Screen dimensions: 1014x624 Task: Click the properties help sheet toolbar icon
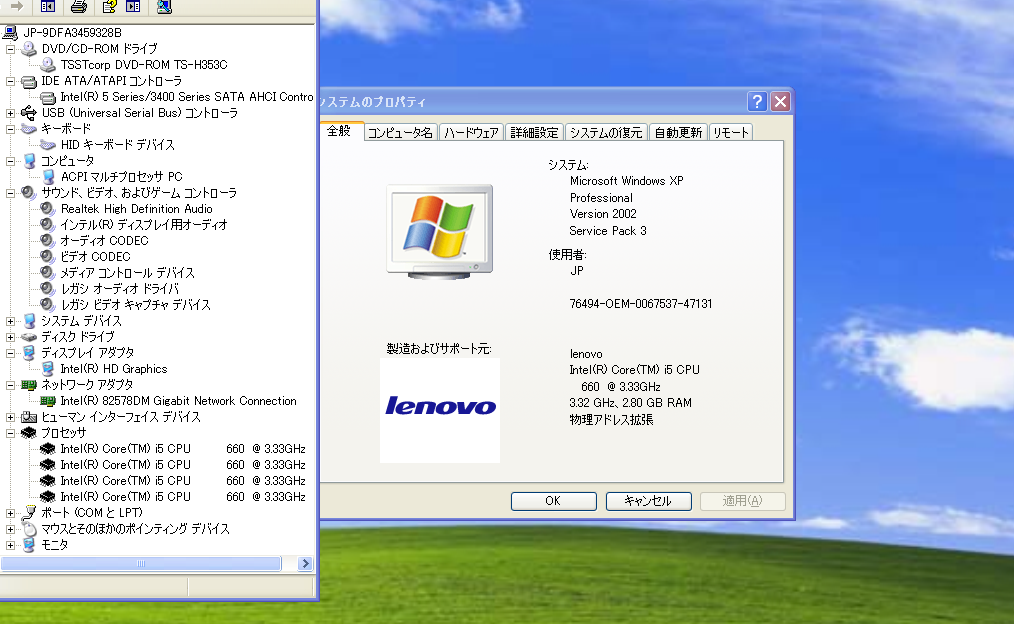109,6
